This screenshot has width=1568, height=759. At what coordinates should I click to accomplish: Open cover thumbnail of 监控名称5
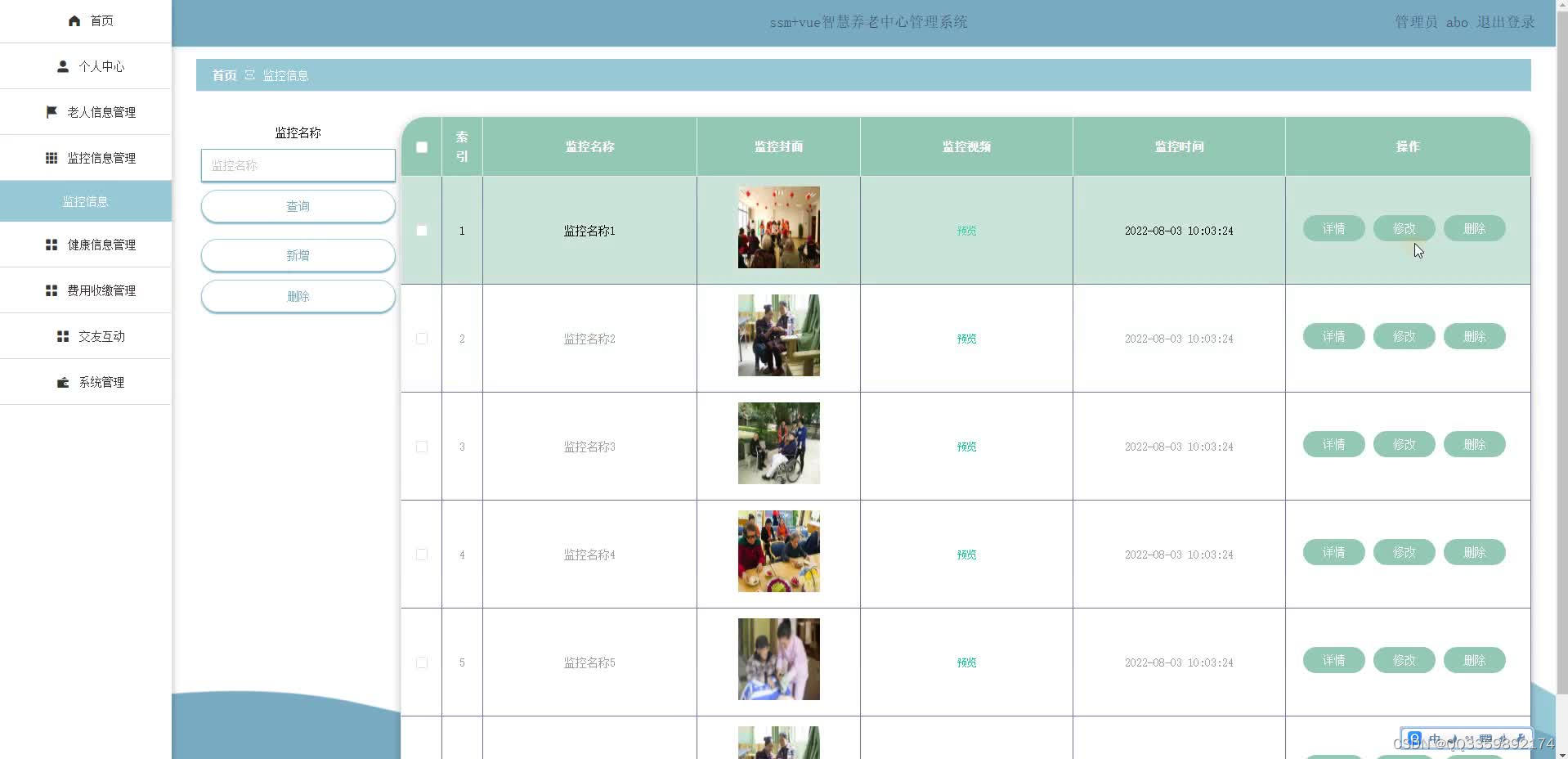(x=779, y=659)
